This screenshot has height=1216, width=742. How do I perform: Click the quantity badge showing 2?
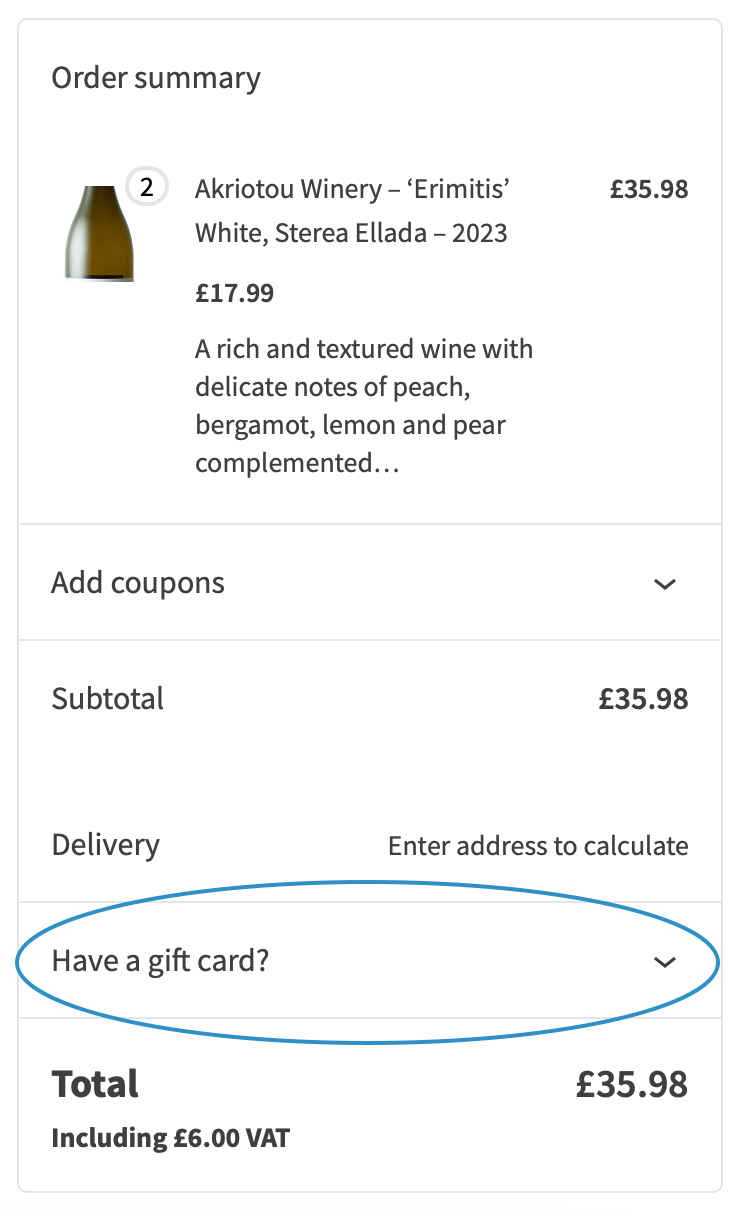147,187
